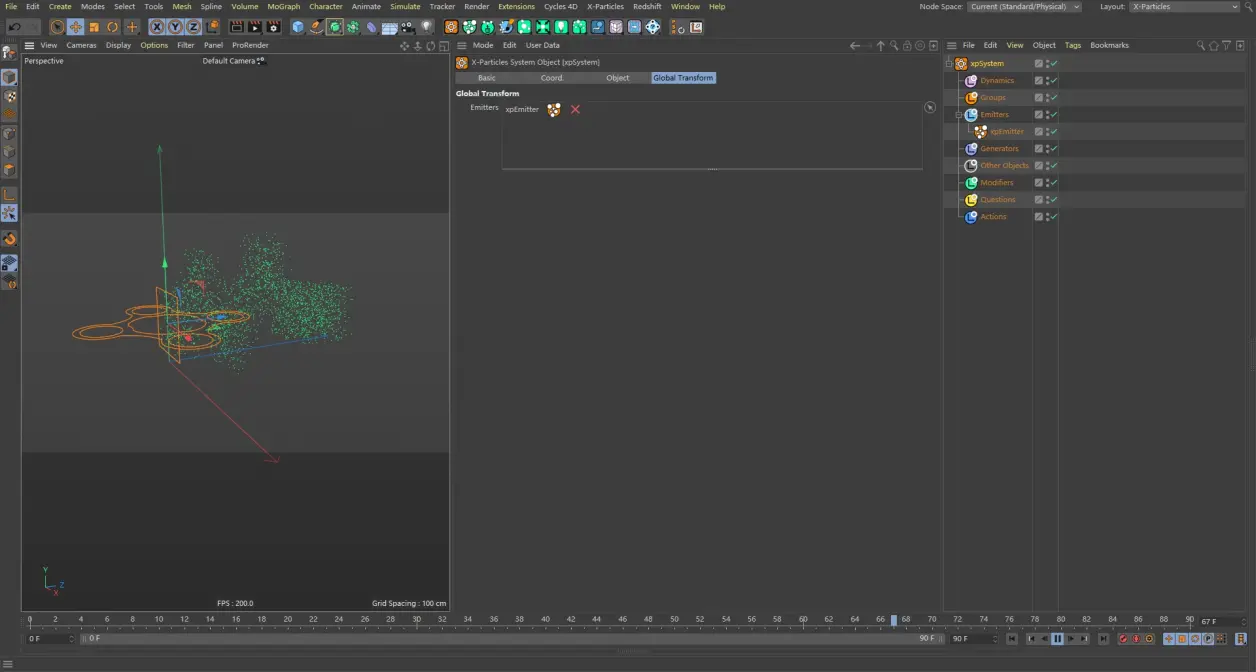Viewport: 1256px width, 672px height.
Task: Click the xpEmitter icon in the Emitters field
Action: (554, 110)
